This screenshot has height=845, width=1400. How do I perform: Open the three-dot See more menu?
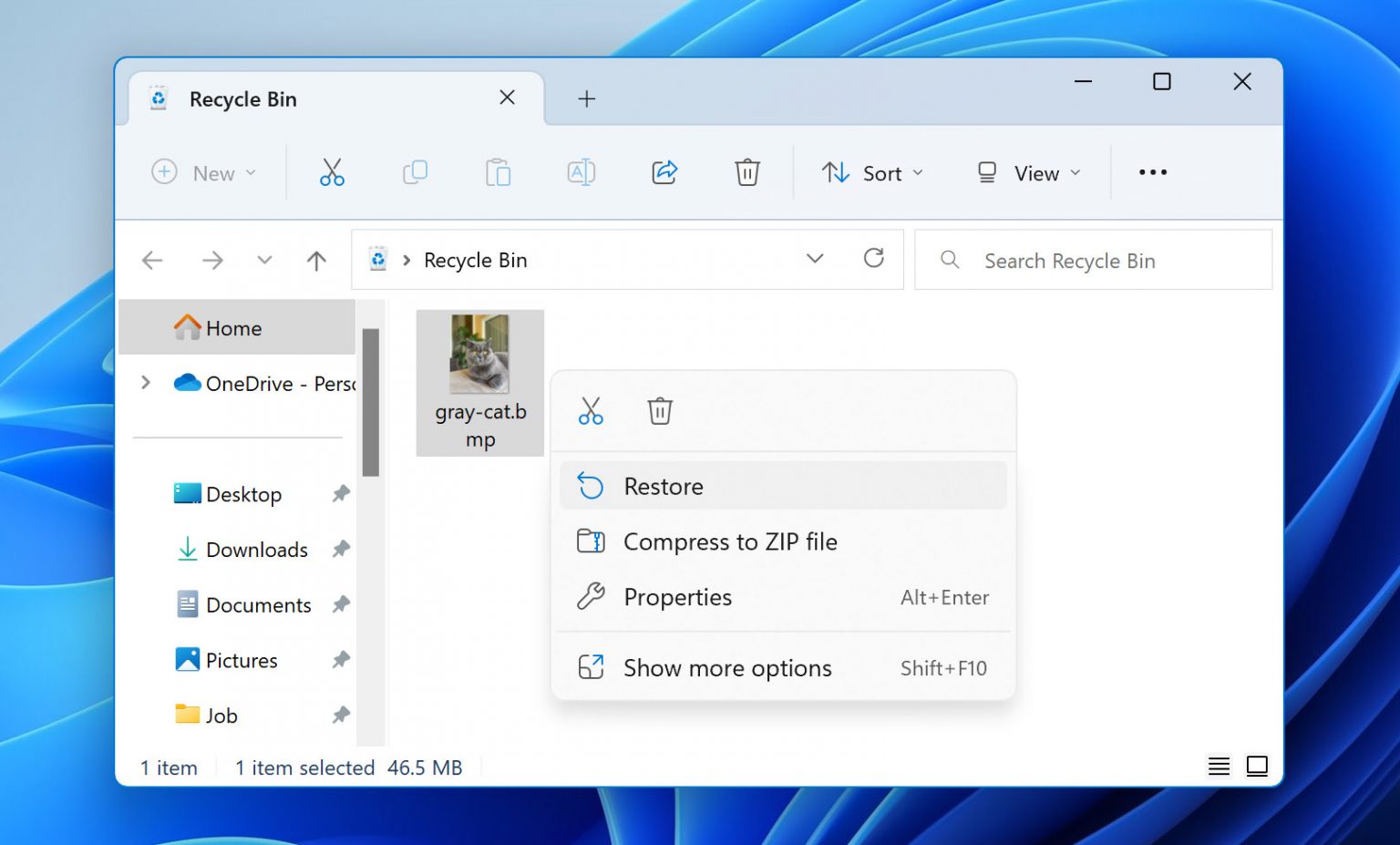tap(1152, 172)
